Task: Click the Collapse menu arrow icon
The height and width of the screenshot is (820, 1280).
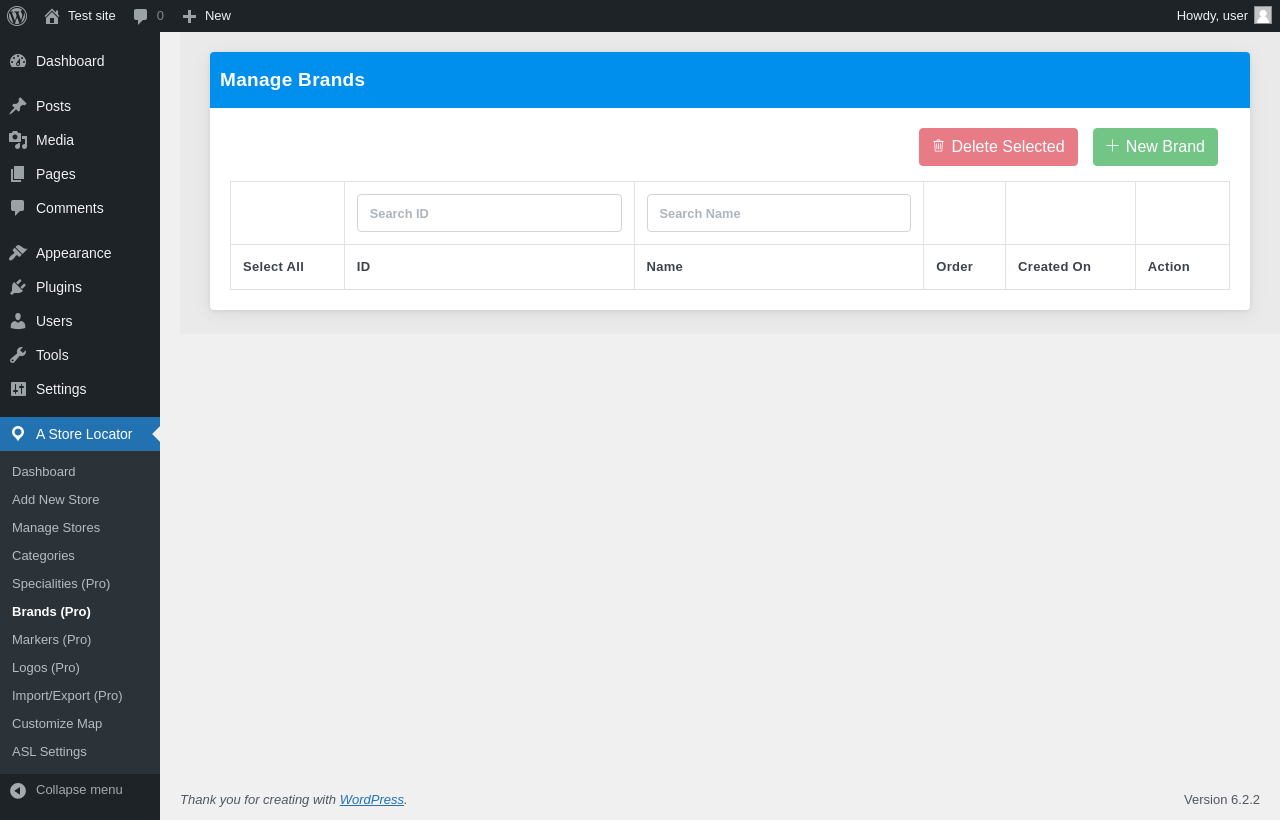Action: pyautogui.click(x=18, y=790)
